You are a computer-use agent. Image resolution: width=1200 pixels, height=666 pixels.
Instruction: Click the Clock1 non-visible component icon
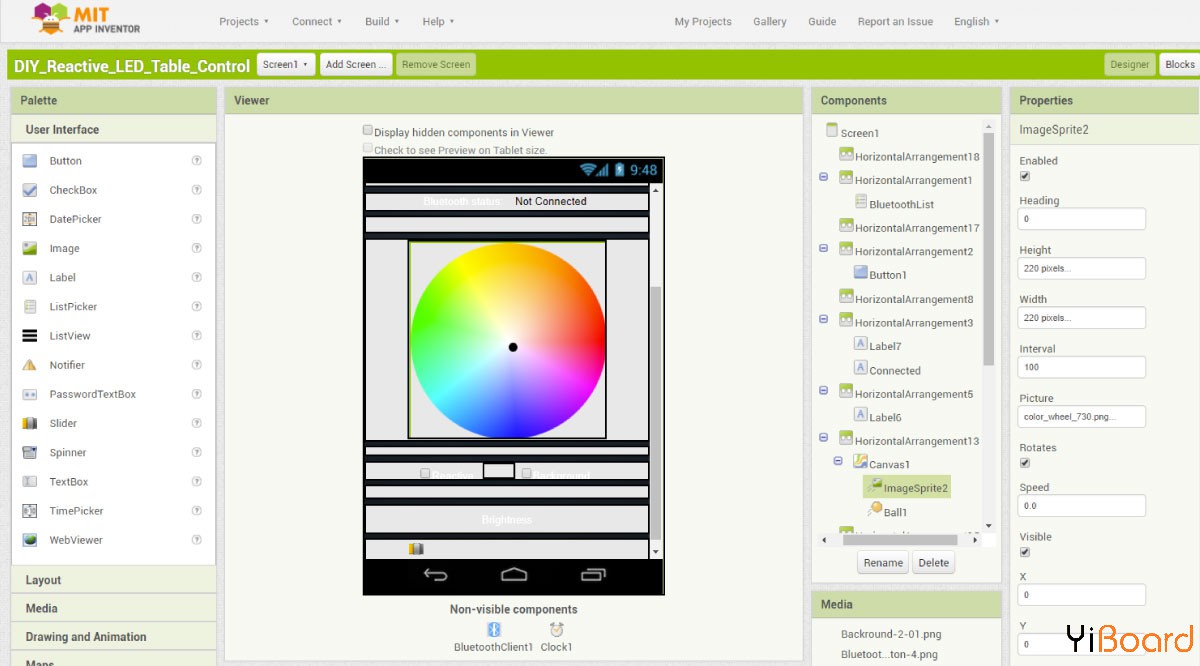[x=556, y=629]
